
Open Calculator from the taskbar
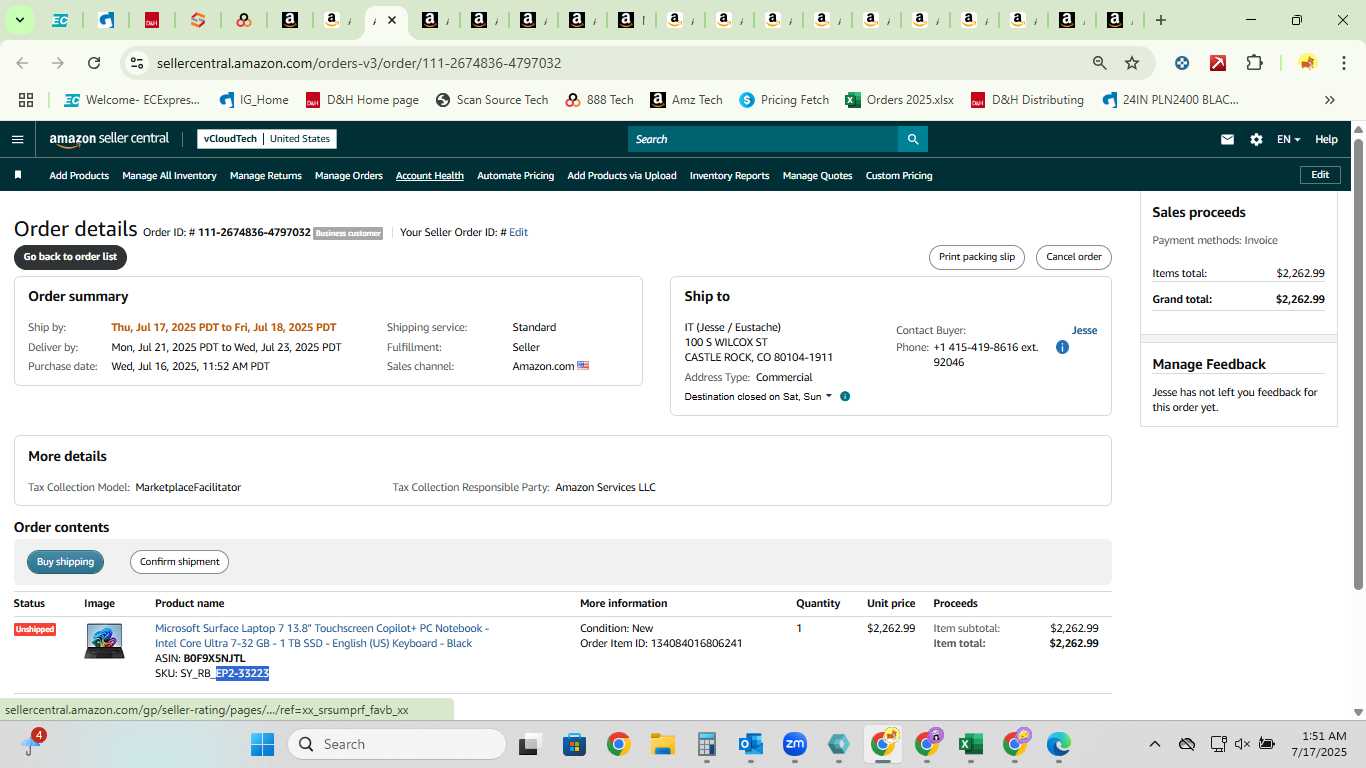(706, 744)
